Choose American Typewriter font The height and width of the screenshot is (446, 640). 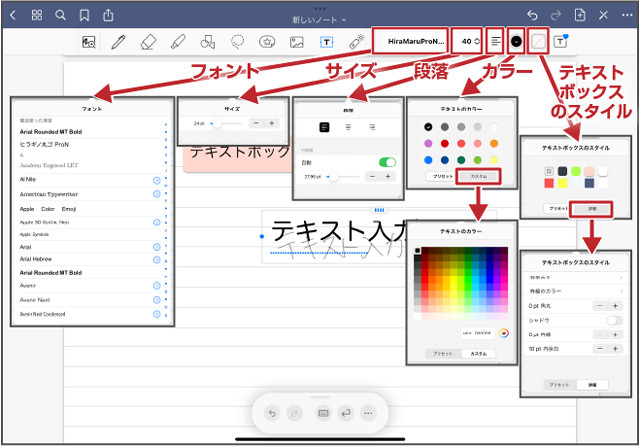48,193
